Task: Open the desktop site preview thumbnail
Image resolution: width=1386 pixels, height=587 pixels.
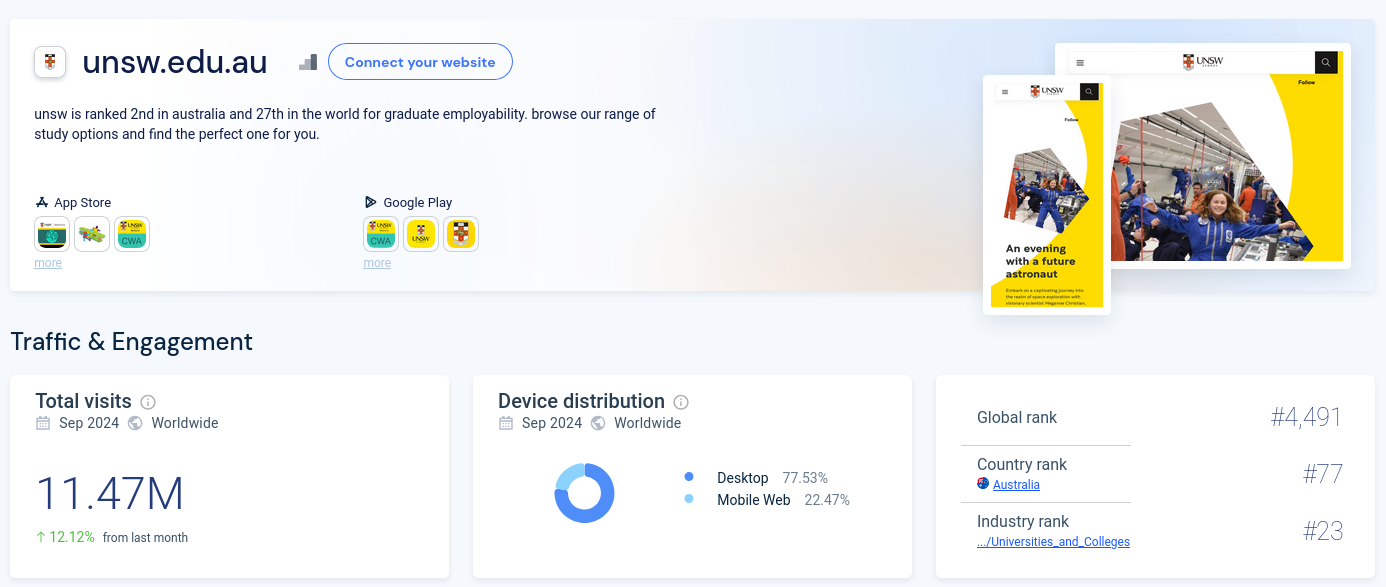Action: pos(1230,155)
